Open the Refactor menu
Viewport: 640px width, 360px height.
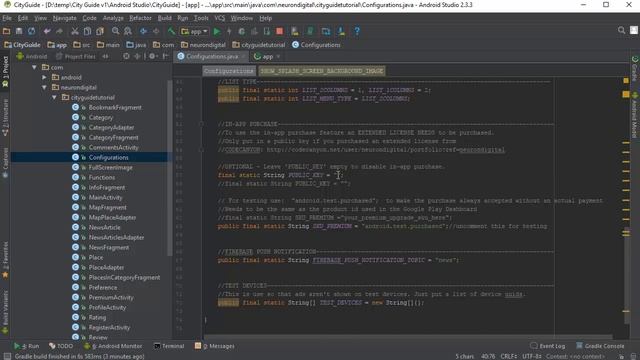(140, 18)
